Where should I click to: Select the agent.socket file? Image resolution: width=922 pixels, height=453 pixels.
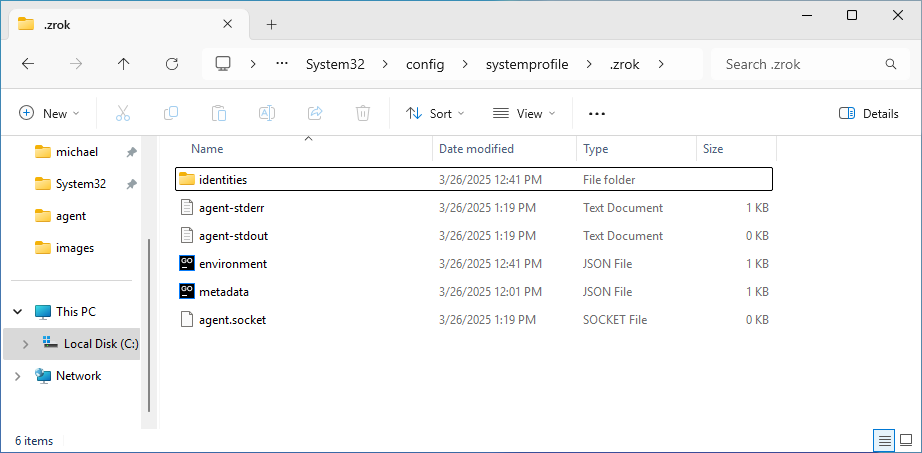[x=232, y=320]
